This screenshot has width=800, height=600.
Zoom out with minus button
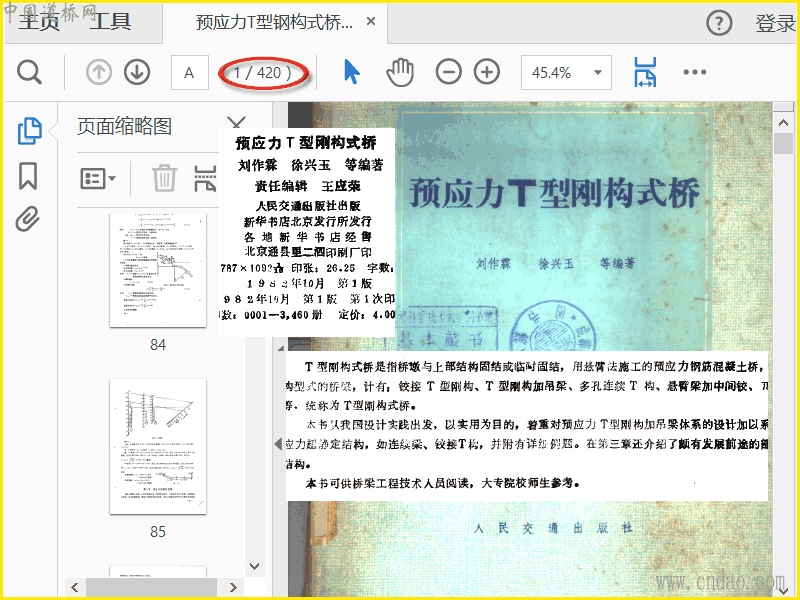click(x=448, y=72)
